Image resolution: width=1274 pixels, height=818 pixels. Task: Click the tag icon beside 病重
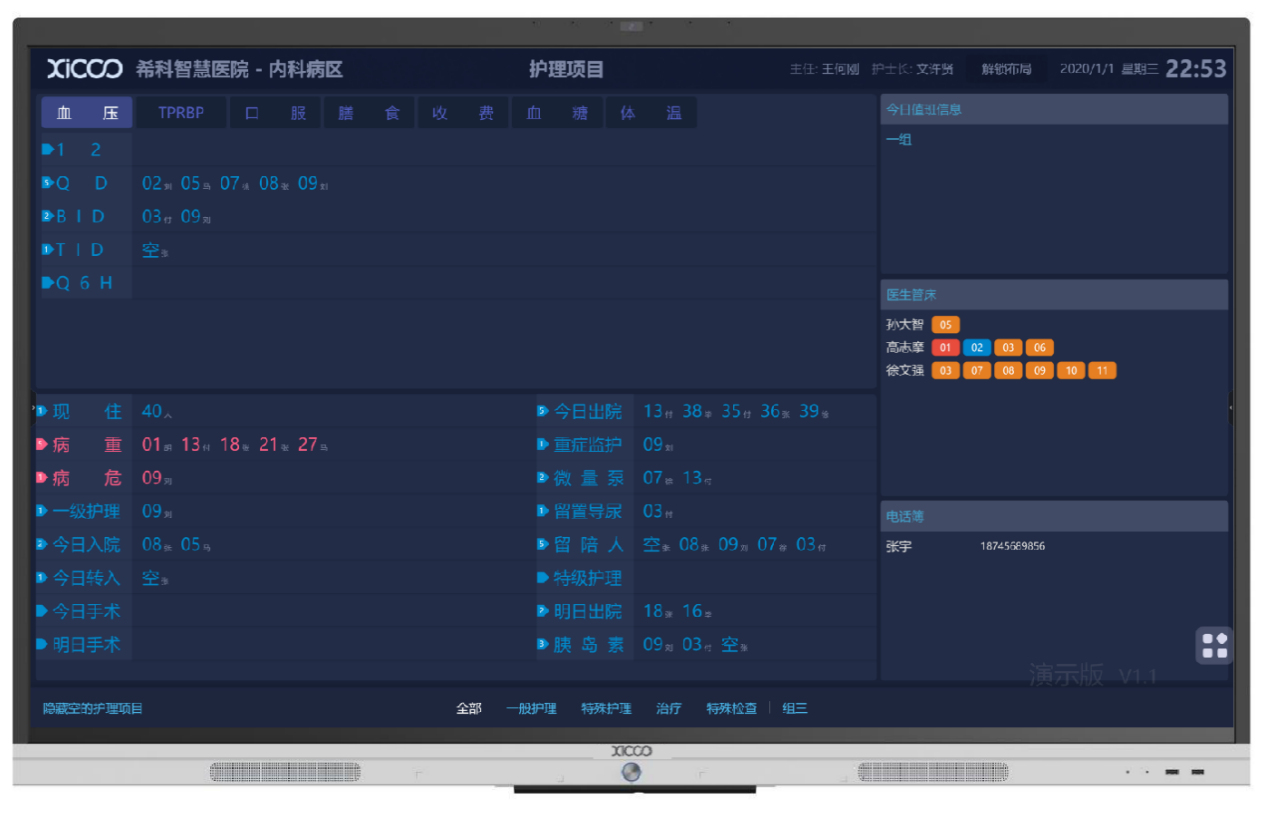click(x=42, y=444)
